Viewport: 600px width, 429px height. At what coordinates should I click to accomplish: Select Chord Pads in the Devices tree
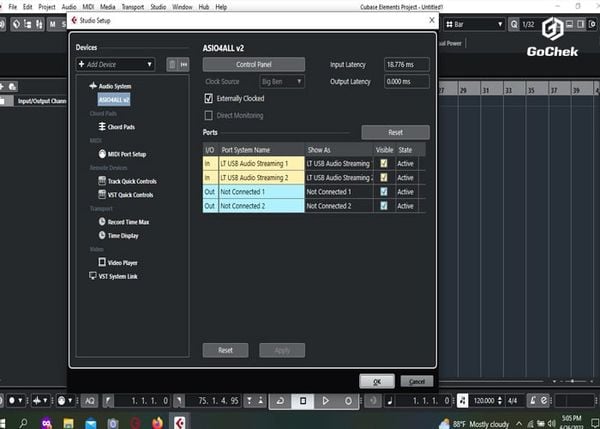click(x=121, y=127)
